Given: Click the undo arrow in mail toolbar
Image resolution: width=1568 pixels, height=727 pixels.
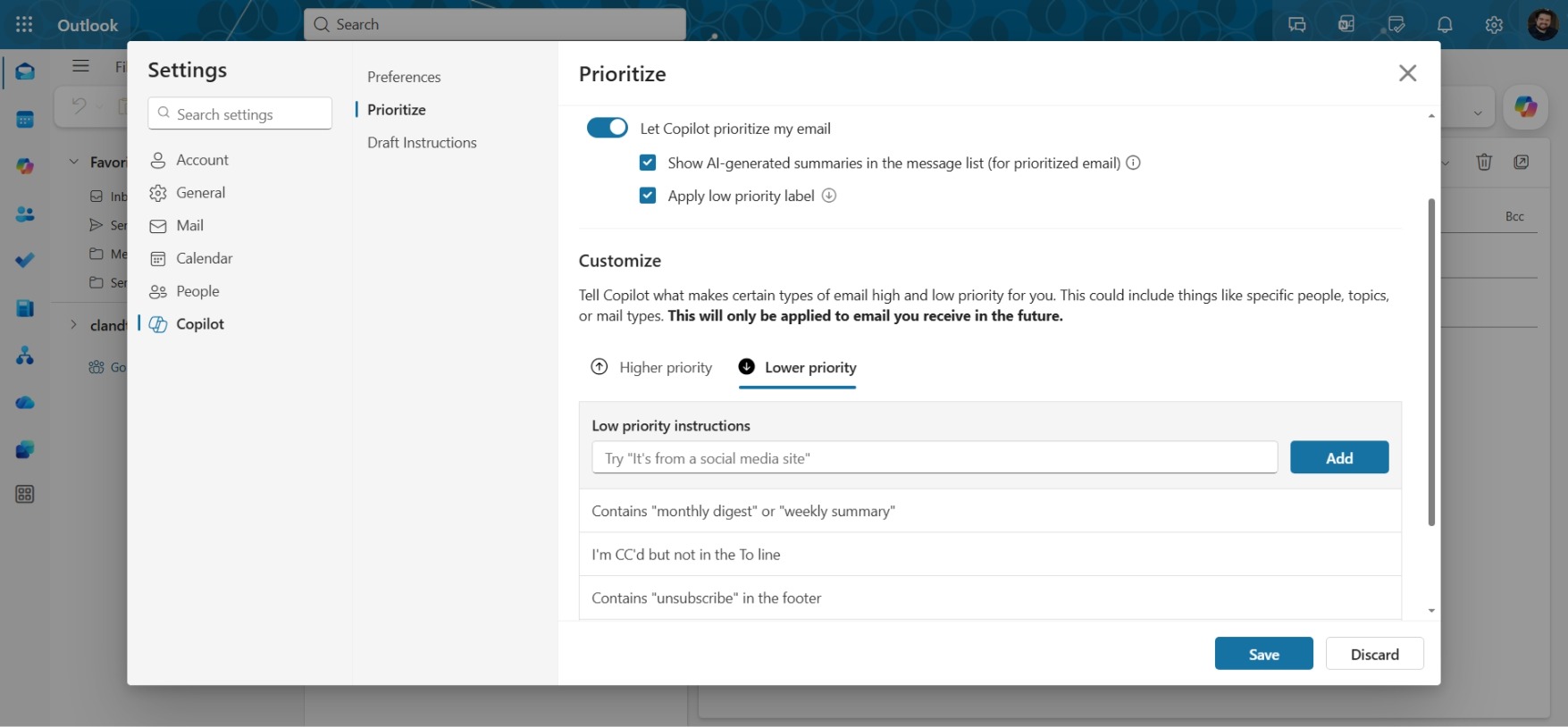Looking at the screenshot, I should pyautogui.click(x=79, y=106).
